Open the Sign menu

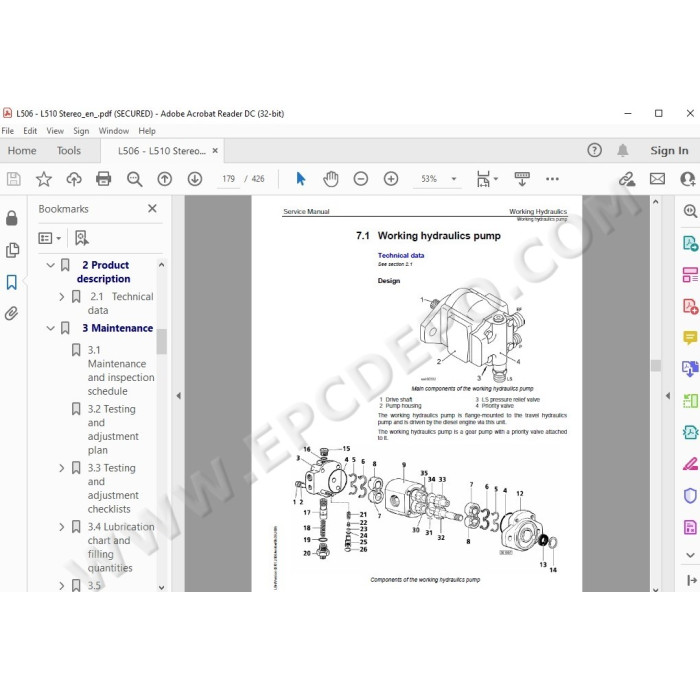coord(81,131)
